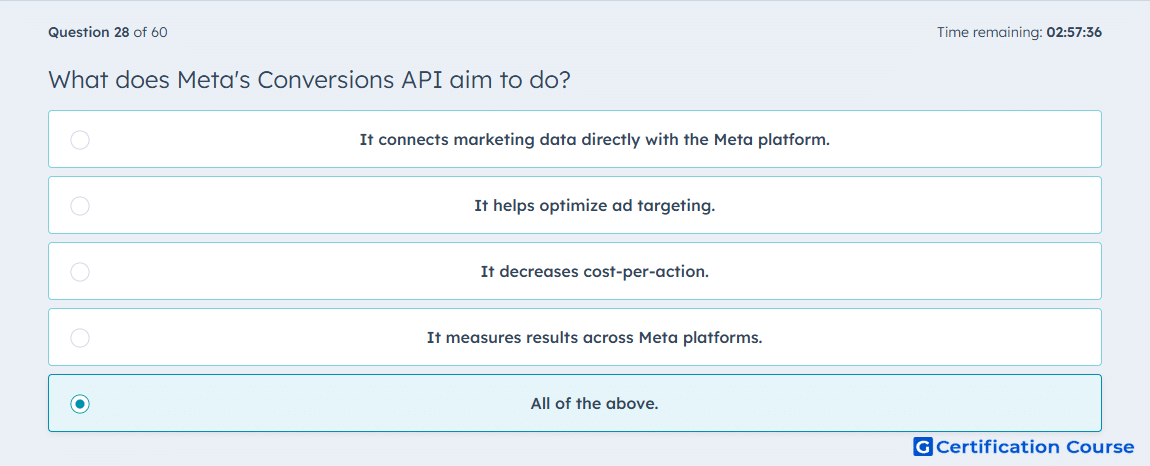The width and height of the screenshot is (1150, 466).
Task: Click the words 'Conversions API' in the question
Action: (344, 79)
